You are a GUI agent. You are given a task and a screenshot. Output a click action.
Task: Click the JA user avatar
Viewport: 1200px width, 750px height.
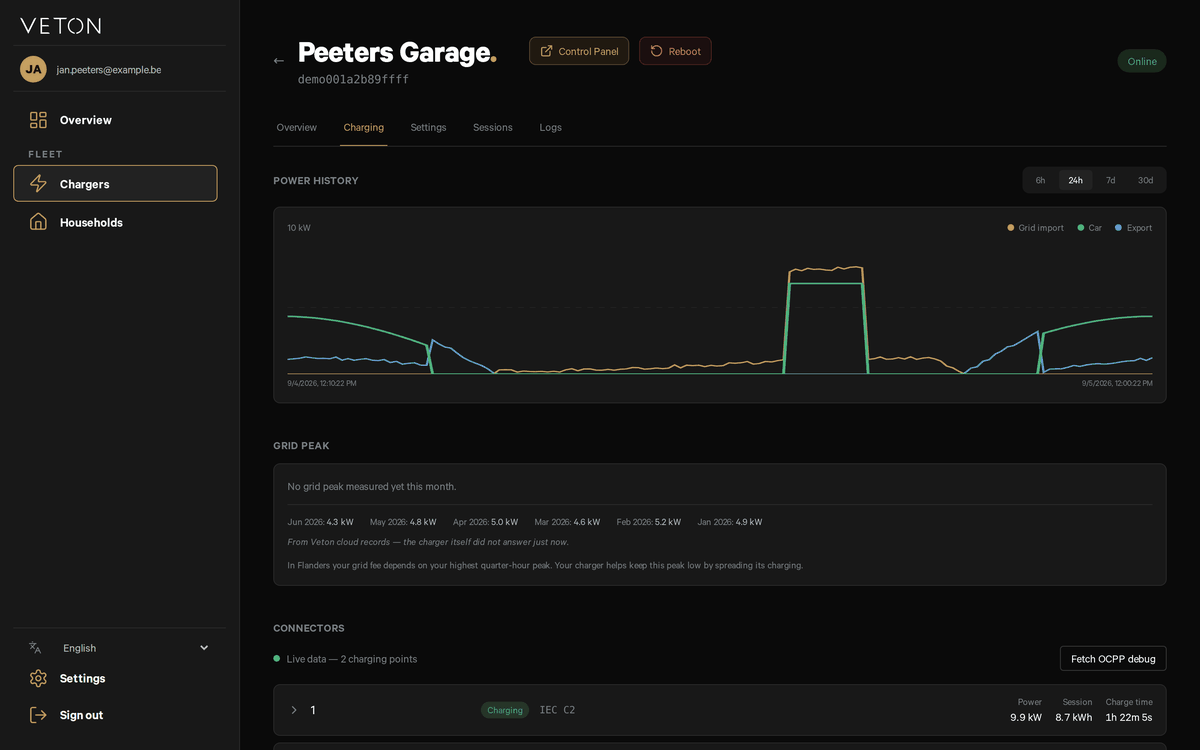[33, 69]
